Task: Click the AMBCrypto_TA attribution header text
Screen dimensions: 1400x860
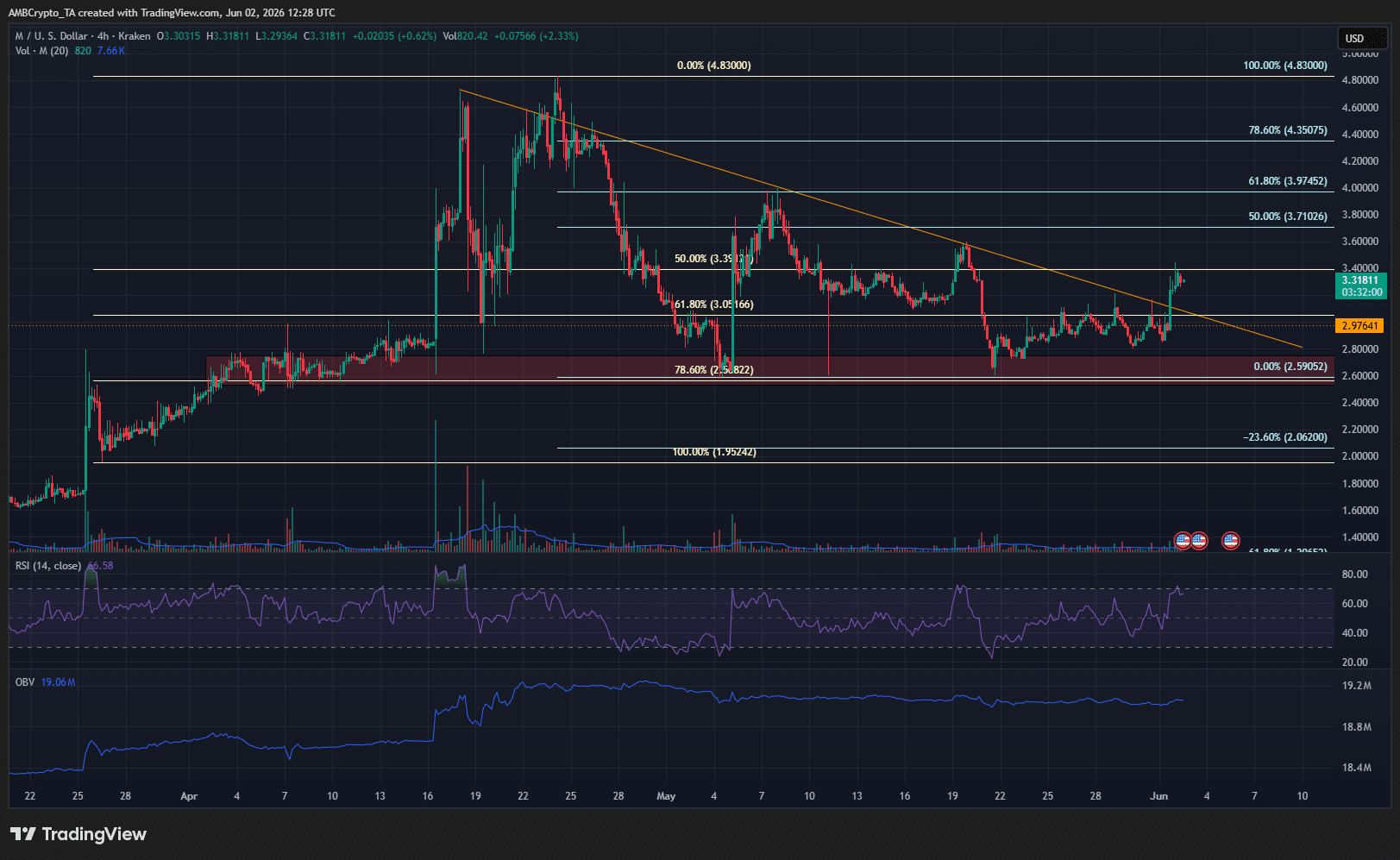Action: coord(172,13)
